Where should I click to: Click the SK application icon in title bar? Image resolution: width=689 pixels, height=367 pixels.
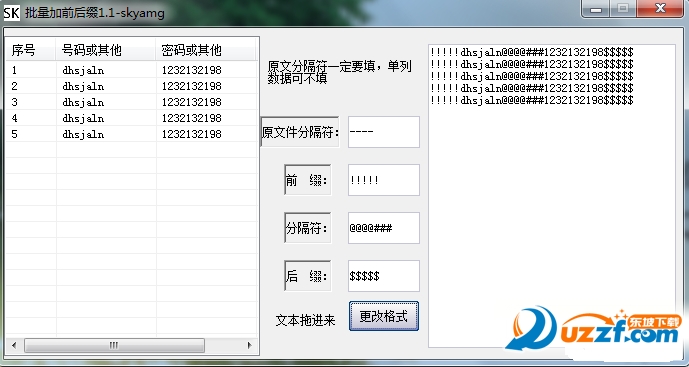click(11, 12)
